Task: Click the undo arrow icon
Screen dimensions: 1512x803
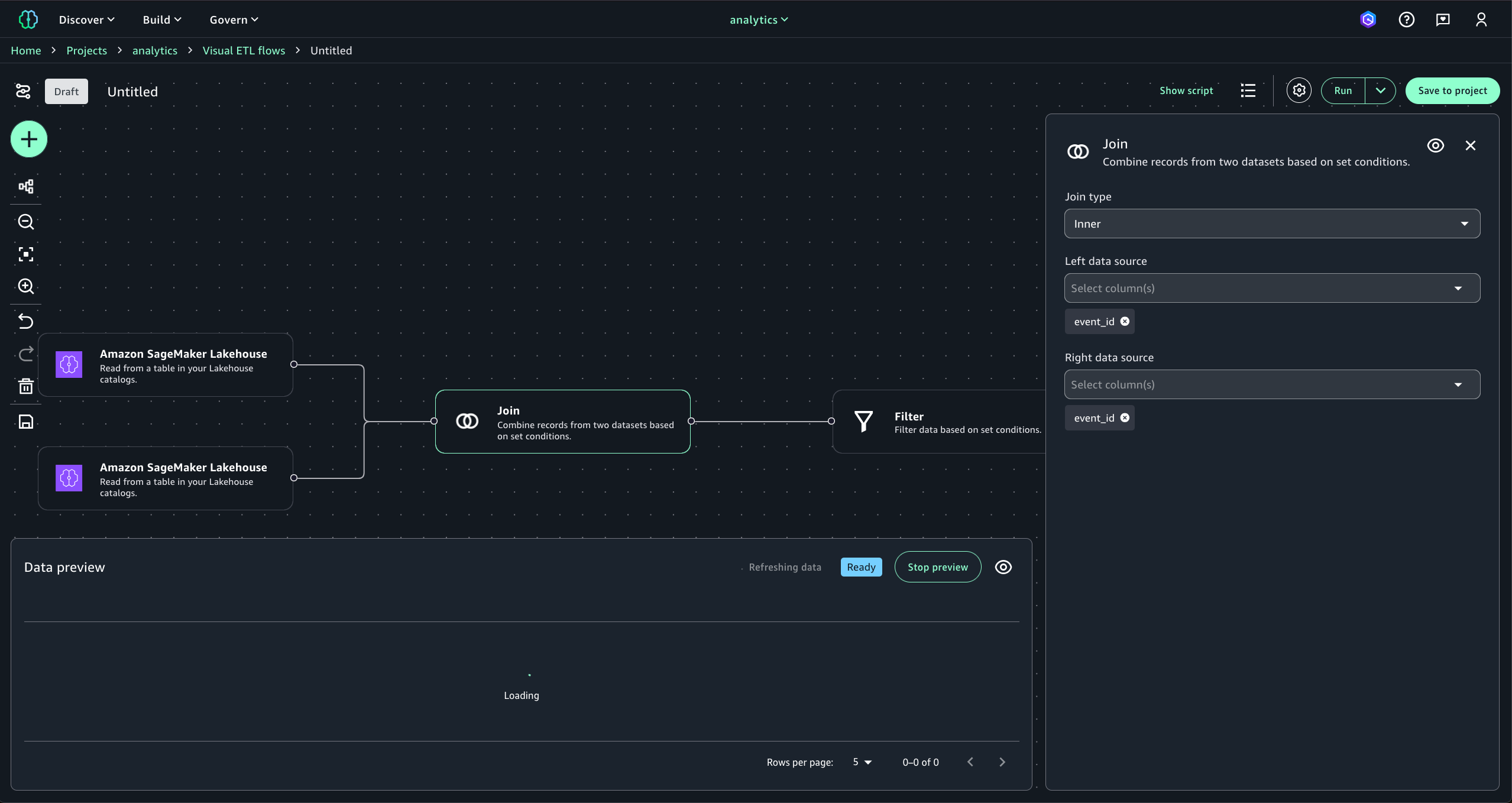Action: (x=25, y=321)
